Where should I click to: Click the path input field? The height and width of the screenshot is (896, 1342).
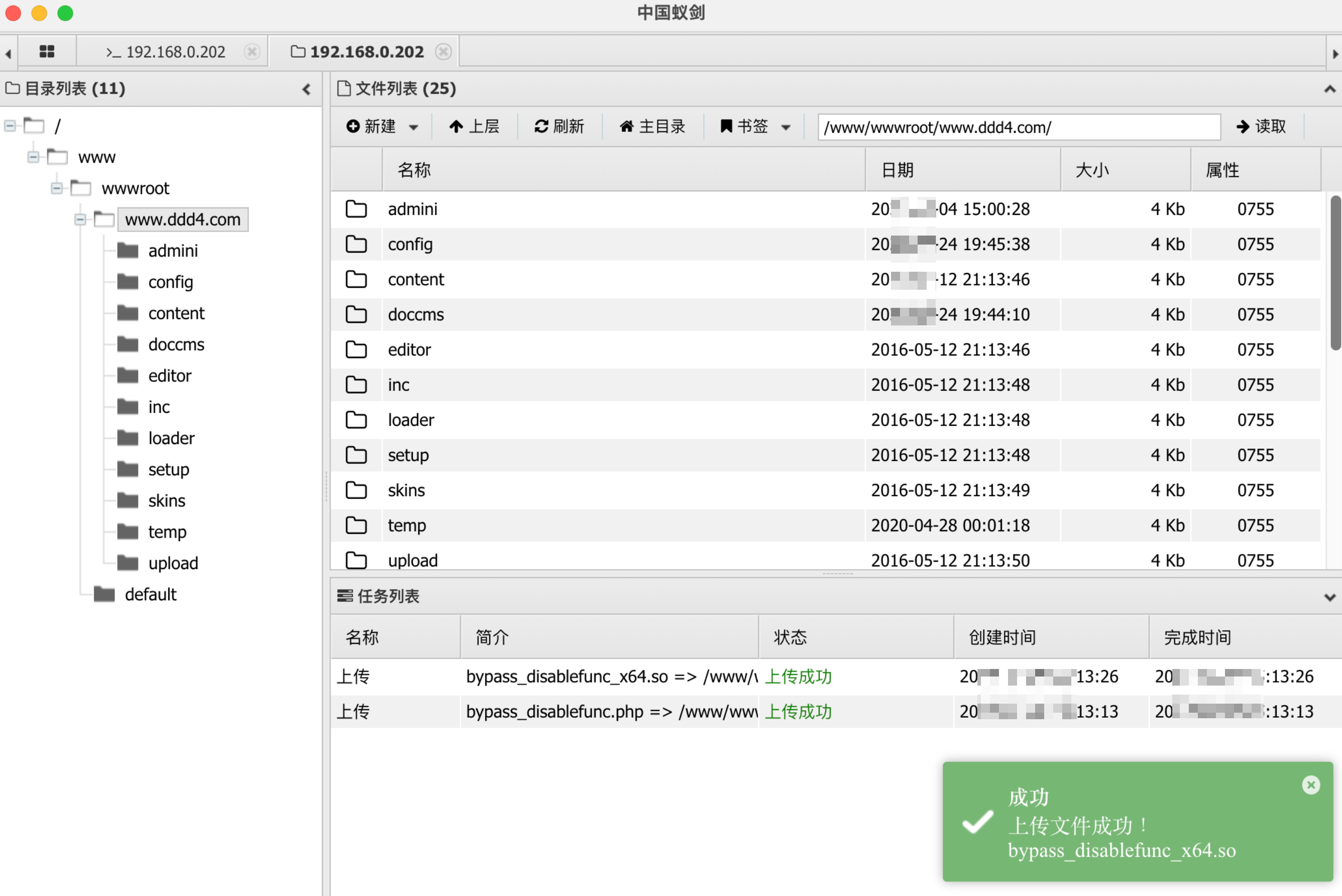[1019, 127]
